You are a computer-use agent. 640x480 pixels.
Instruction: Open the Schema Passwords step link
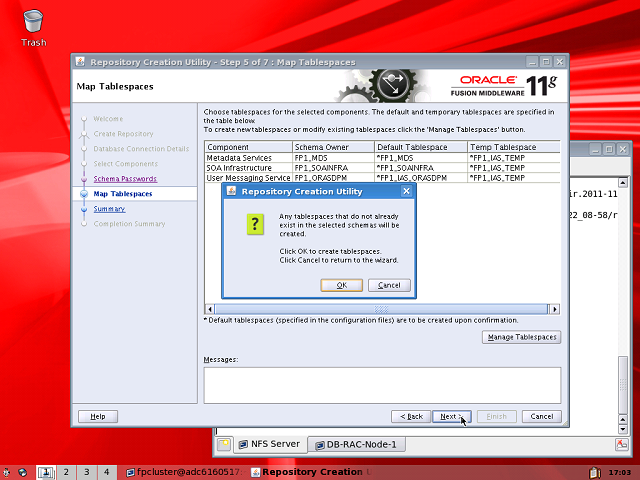125,179
